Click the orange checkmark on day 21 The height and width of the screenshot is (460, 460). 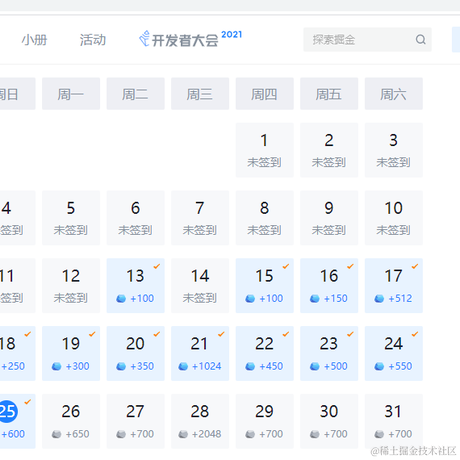tap(221, 334)
